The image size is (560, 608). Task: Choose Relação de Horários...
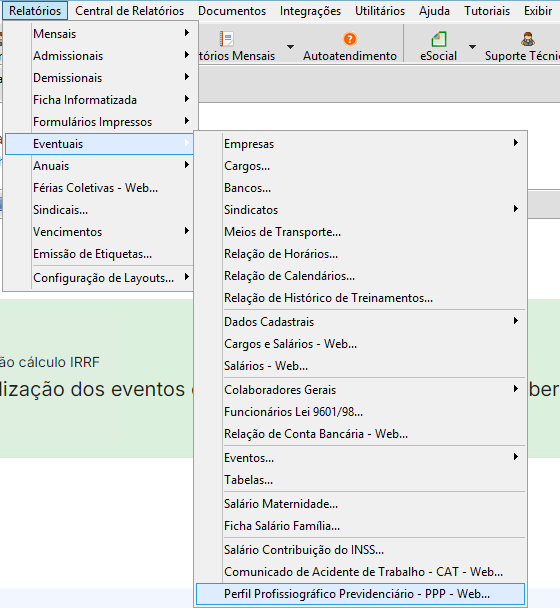pos(360,254)
